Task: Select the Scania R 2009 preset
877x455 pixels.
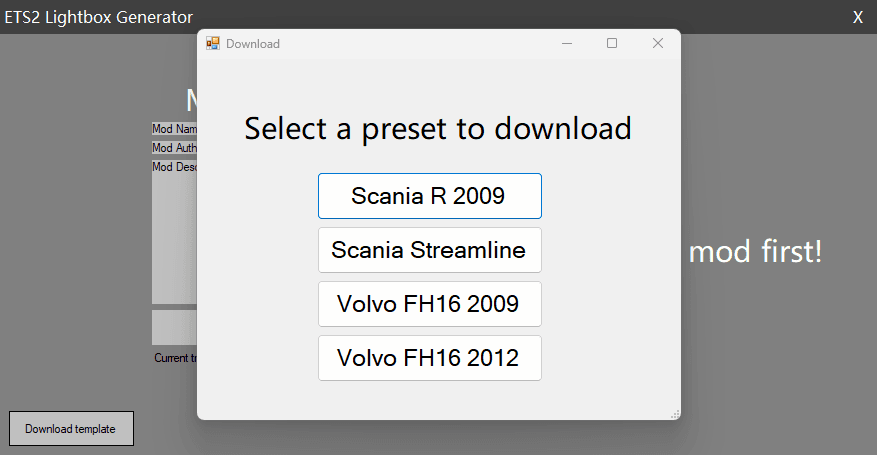Action: (x=430, y=196)
